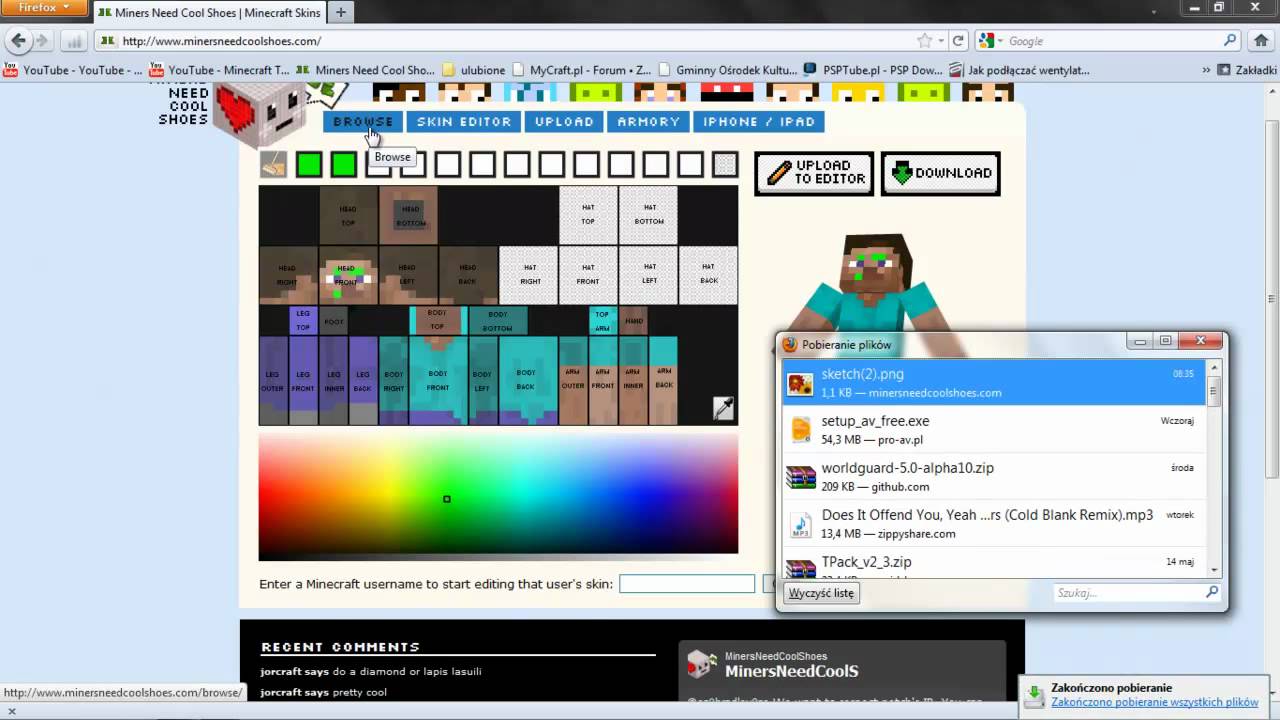Click the jorcraft says pretty cool comment
The height and width of the screenshot is (720, 1280).
coord(323,692)
